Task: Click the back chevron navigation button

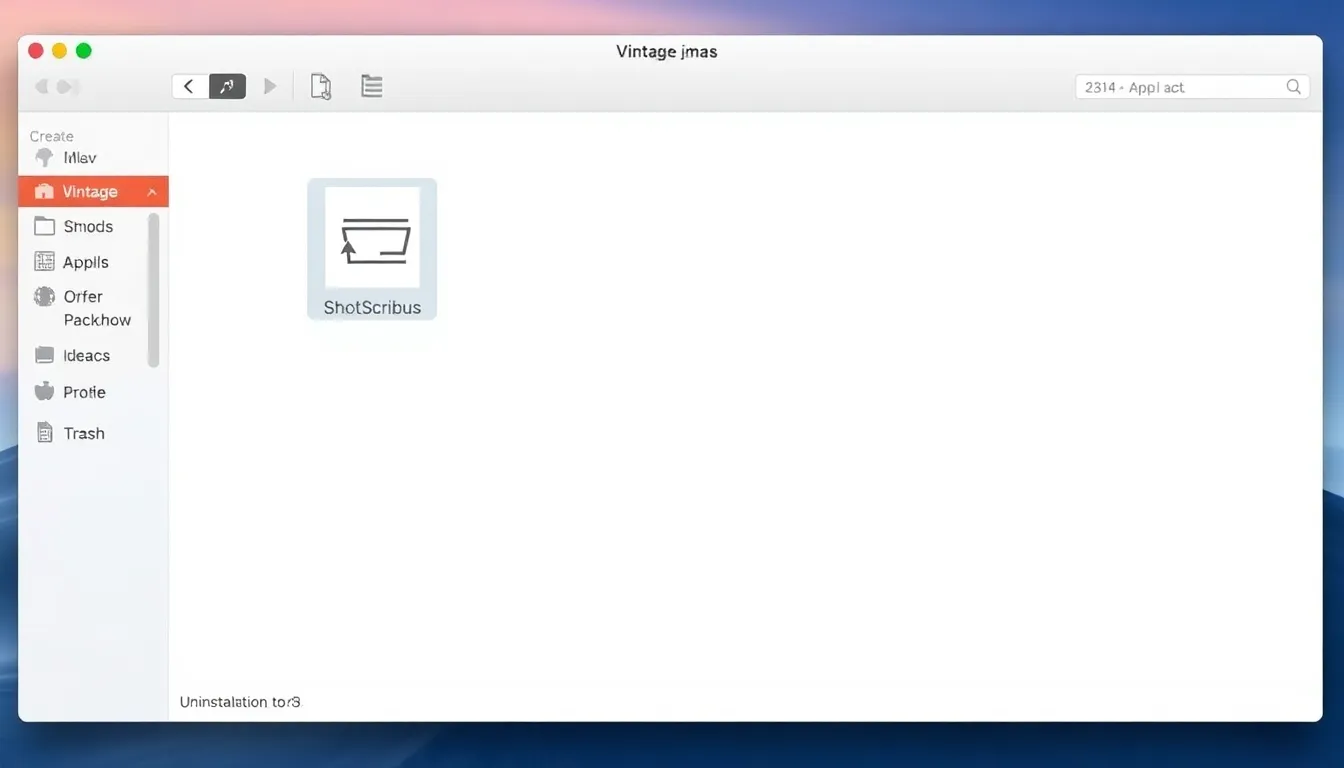Action: 189,87
